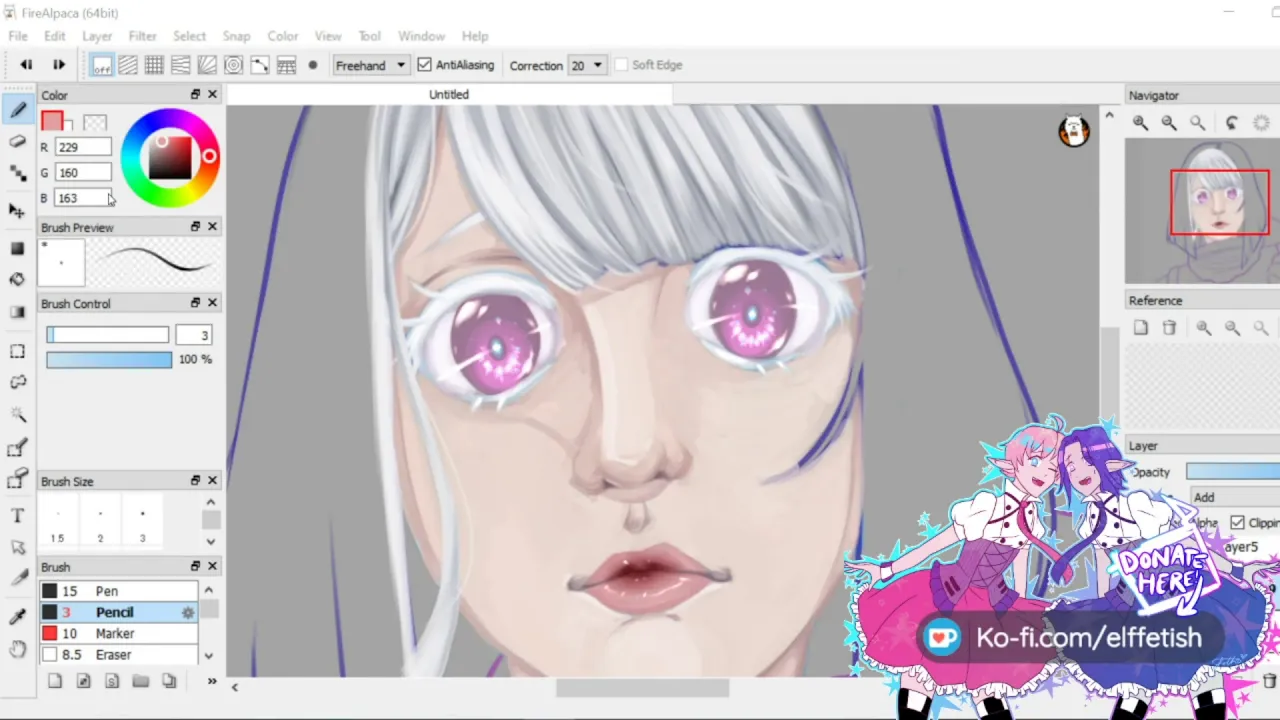Image resolution: width=1280 pixels, height=720 pixels.
Task: Select the Gradient tool
Action: tap(18, 312)
